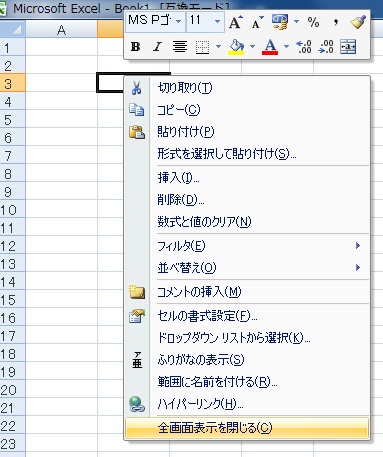Apply the percent style format
Viewport: 383px width, 457px height.
coord(313,22)
